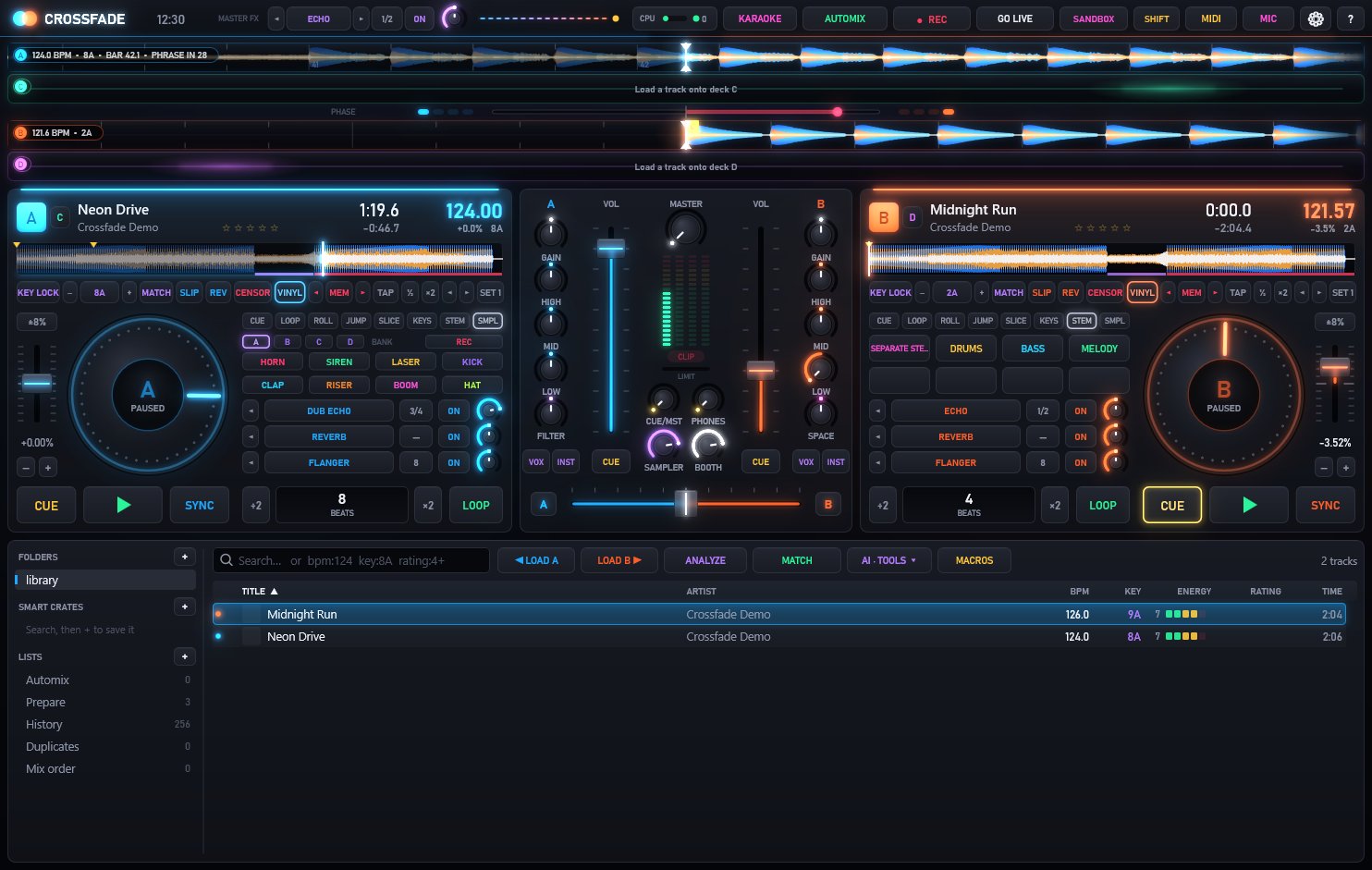Select sampler bank B on deck A

pos(288,342)
